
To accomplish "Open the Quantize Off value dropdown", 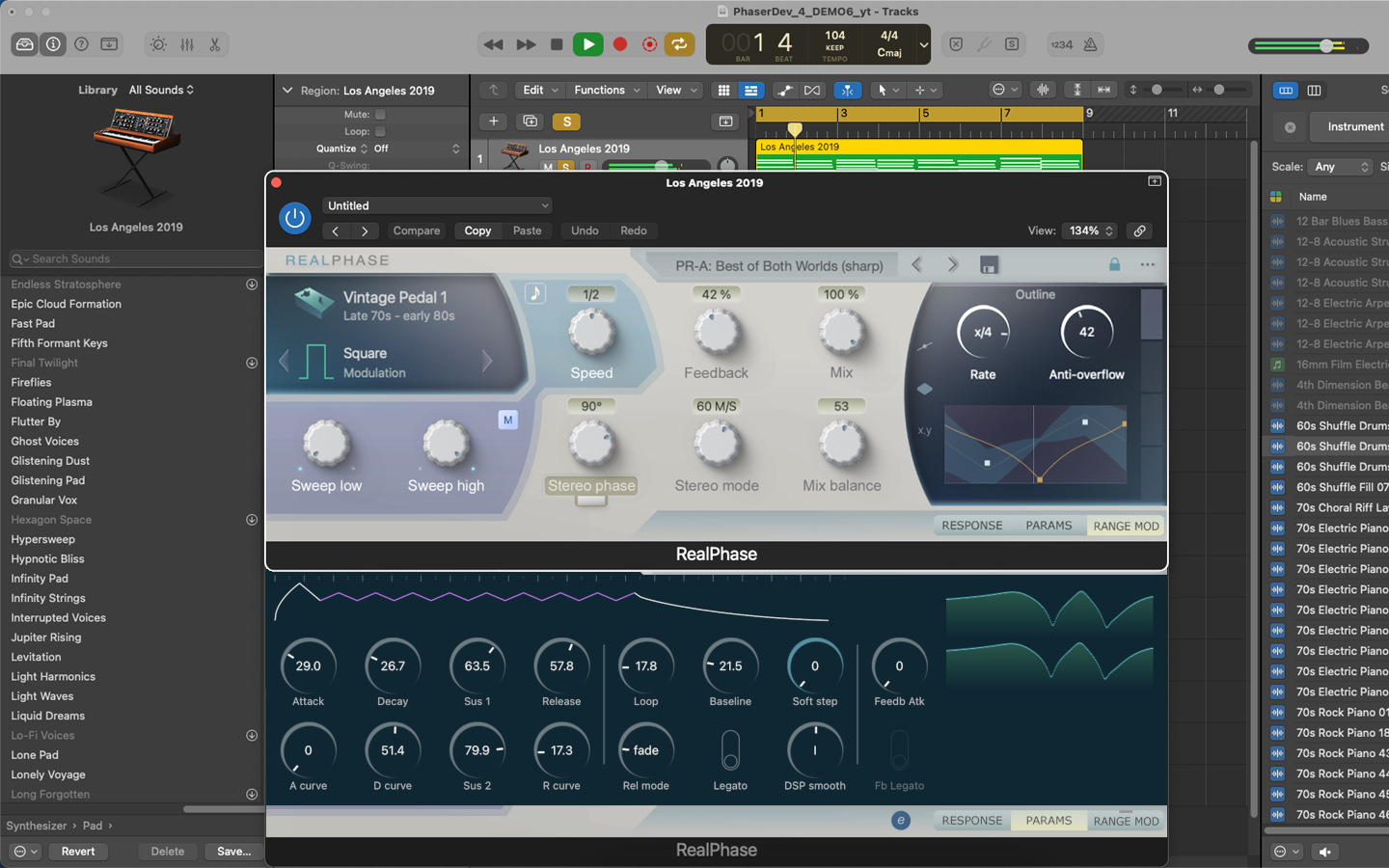I will [417, 149].
